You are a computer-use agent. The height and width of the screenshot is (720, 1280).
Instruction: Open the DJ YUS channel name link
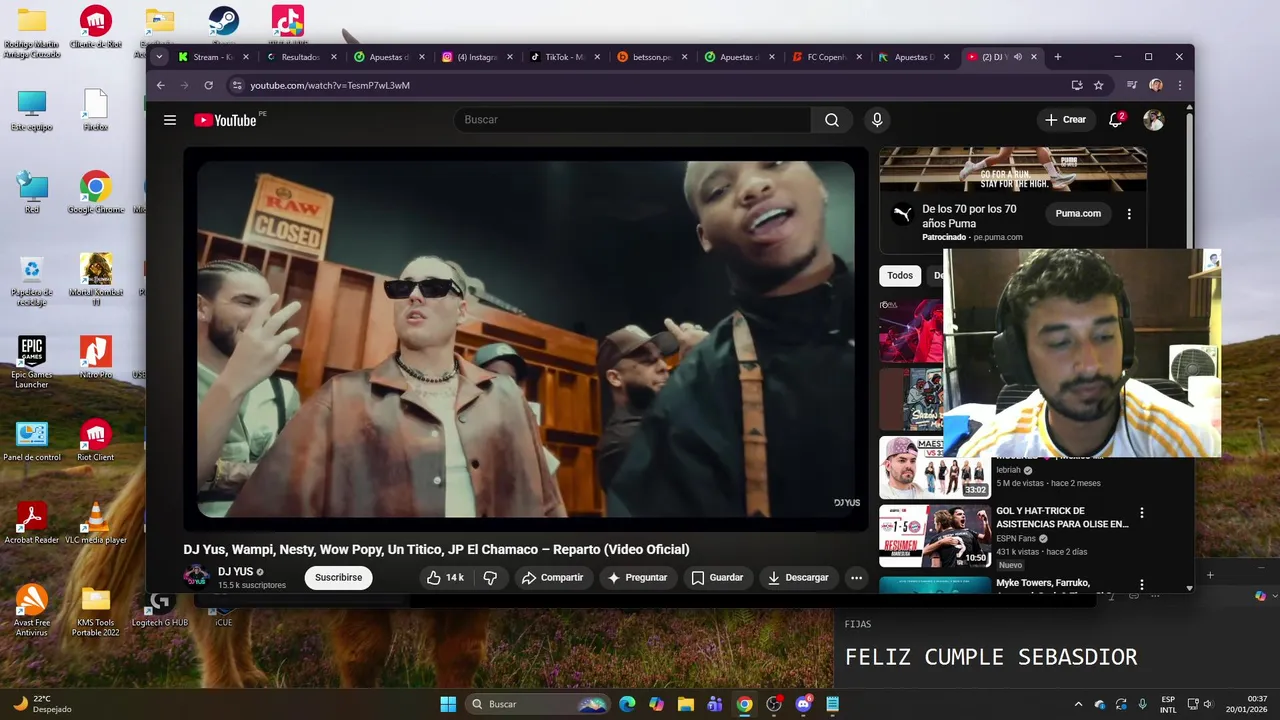click(x=236, y=572)
